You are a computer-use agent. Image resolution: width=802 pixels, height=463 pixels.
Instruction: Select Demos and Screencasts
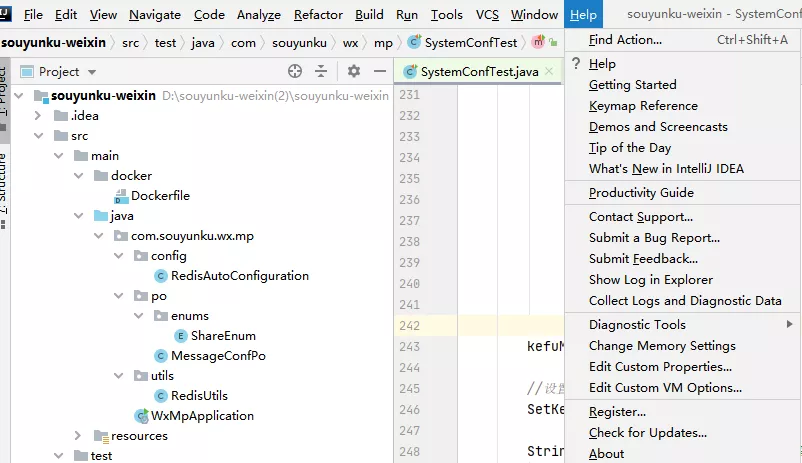coord(683,126)
